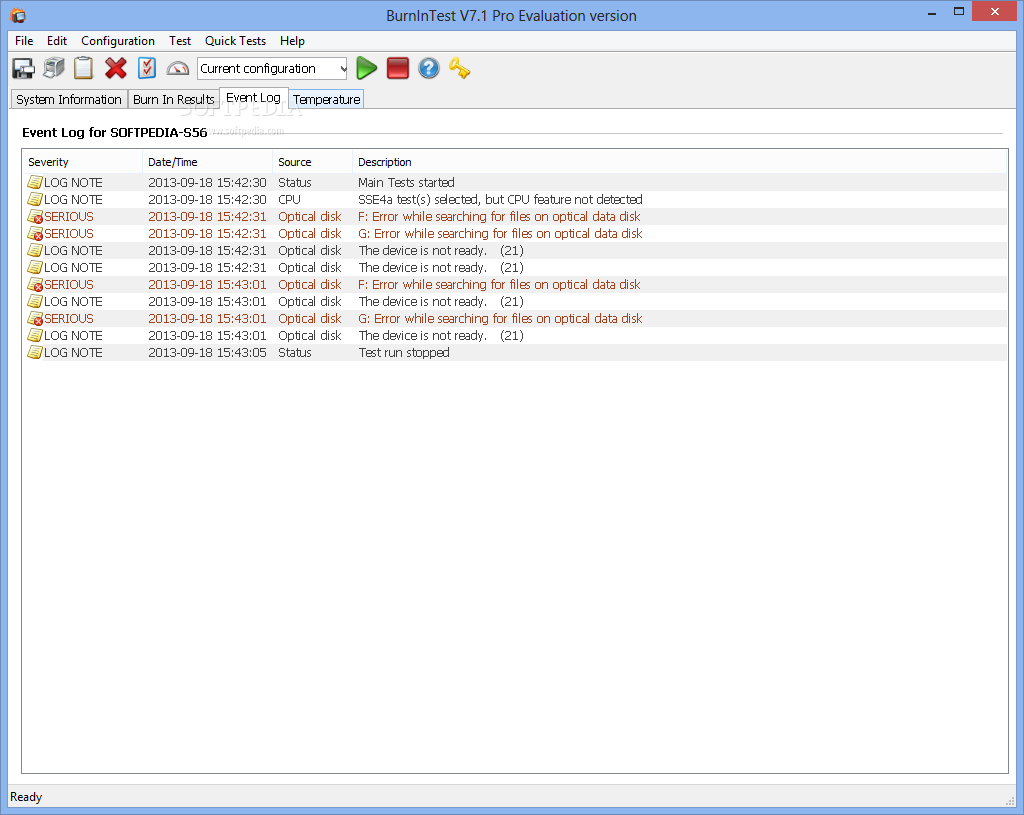
Task: Sort by Source column header
Action: click(x=312, y=162)
